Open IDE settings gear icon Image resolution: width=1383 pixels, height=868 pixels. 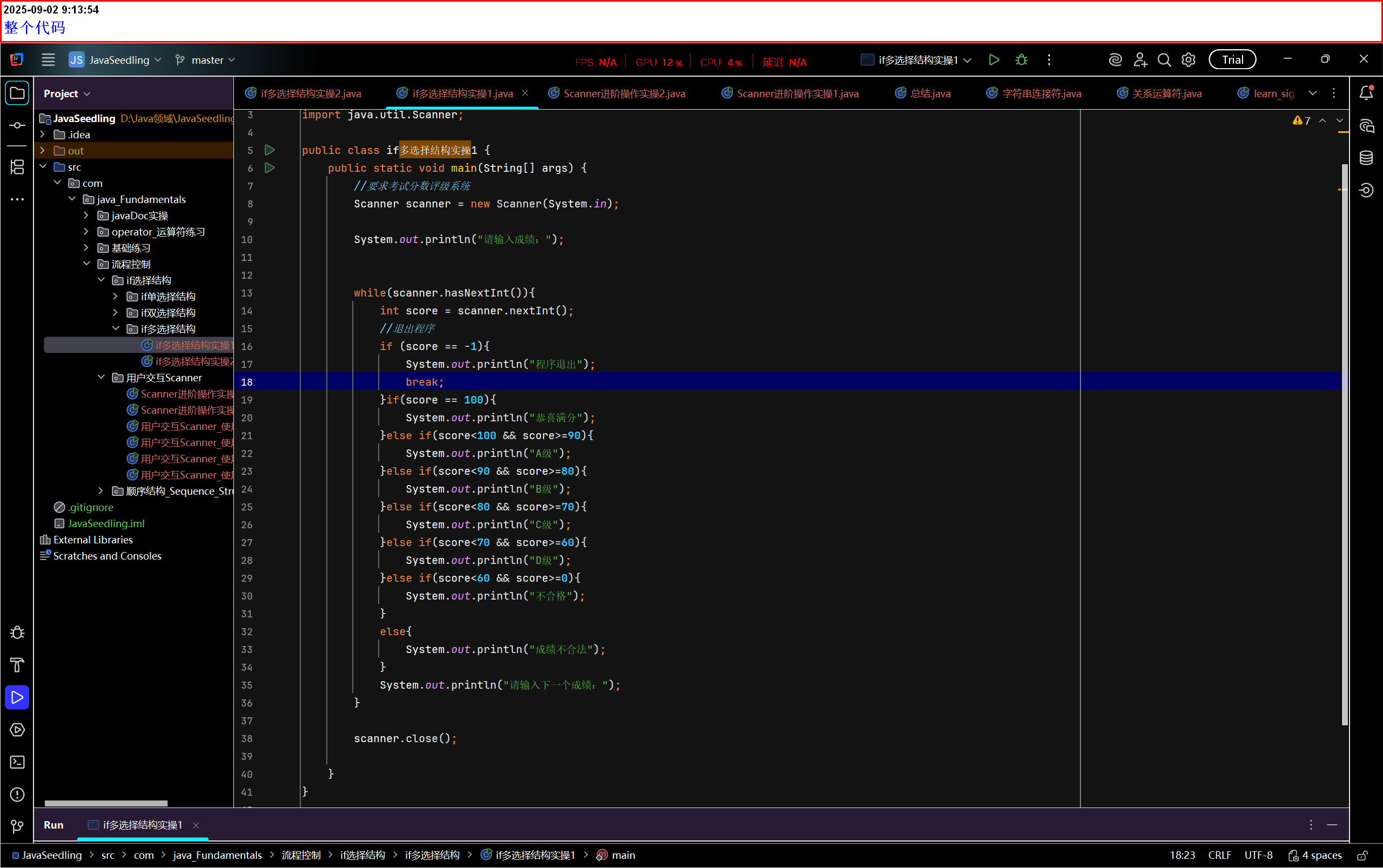(1189, 60)
